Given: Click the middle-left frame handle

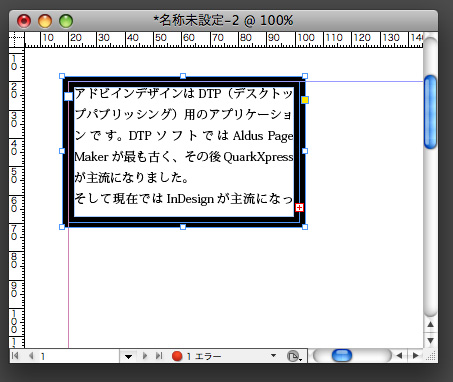Looking at the screenshot, I should [62, 151].
